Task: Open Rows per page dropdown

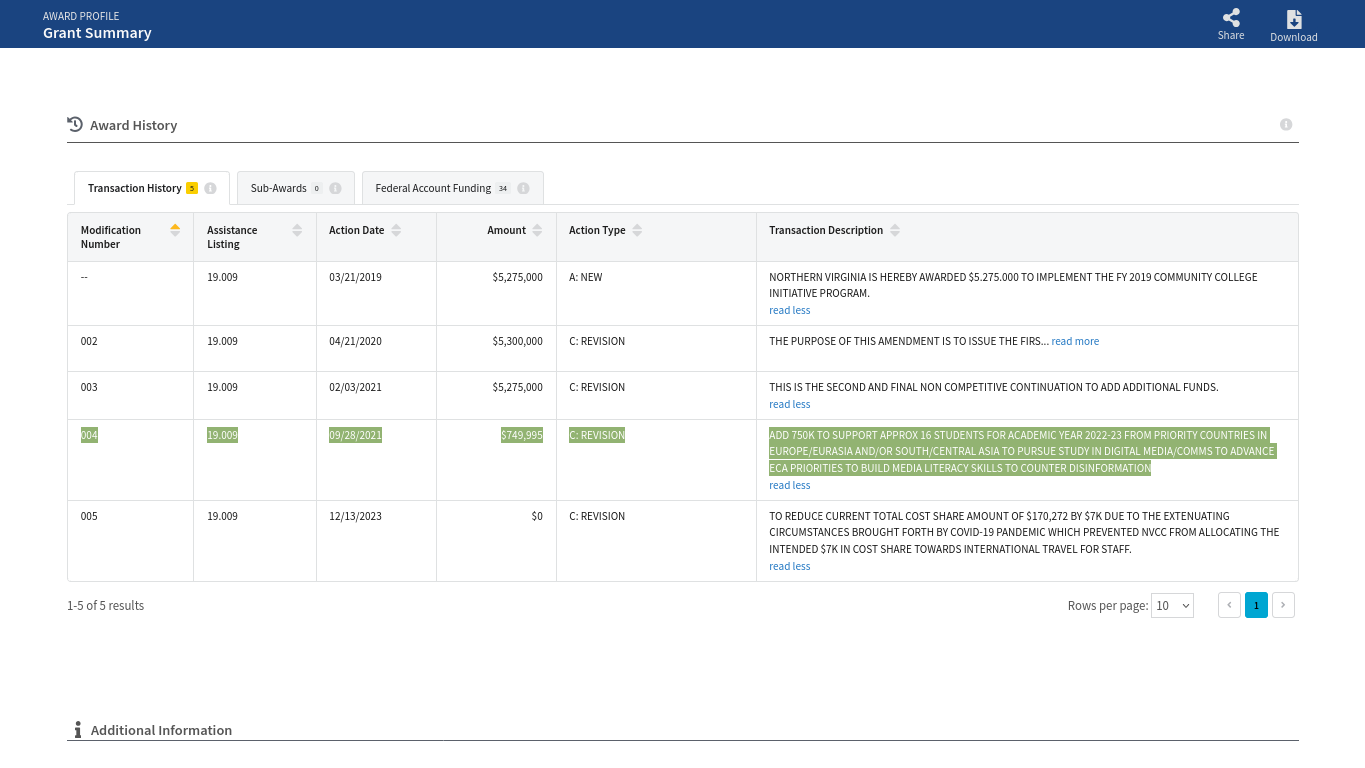Action: click(1172, 605)
